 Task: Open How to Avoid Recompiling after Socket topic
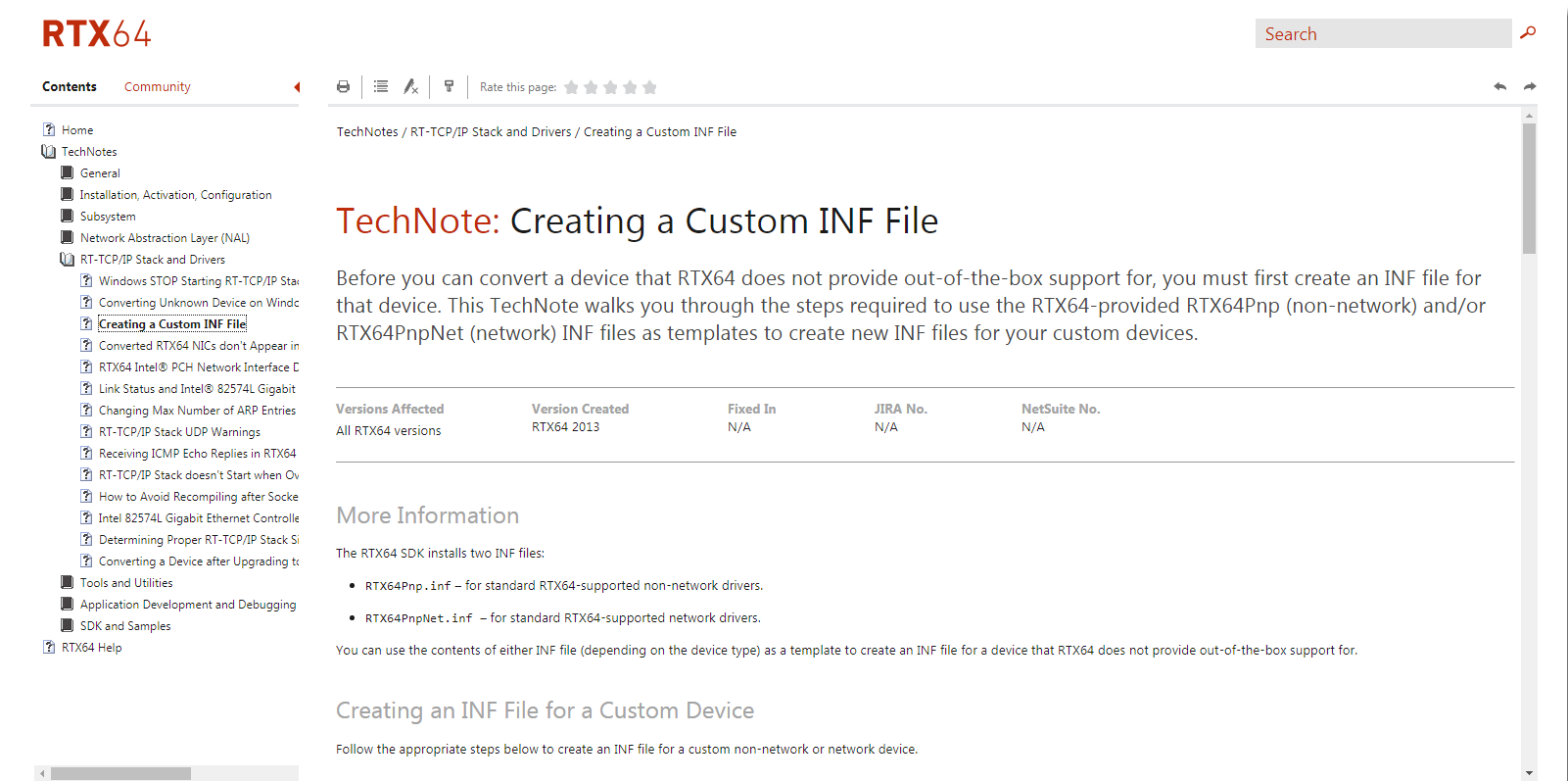pyautogui.click(x=199, y=496)
